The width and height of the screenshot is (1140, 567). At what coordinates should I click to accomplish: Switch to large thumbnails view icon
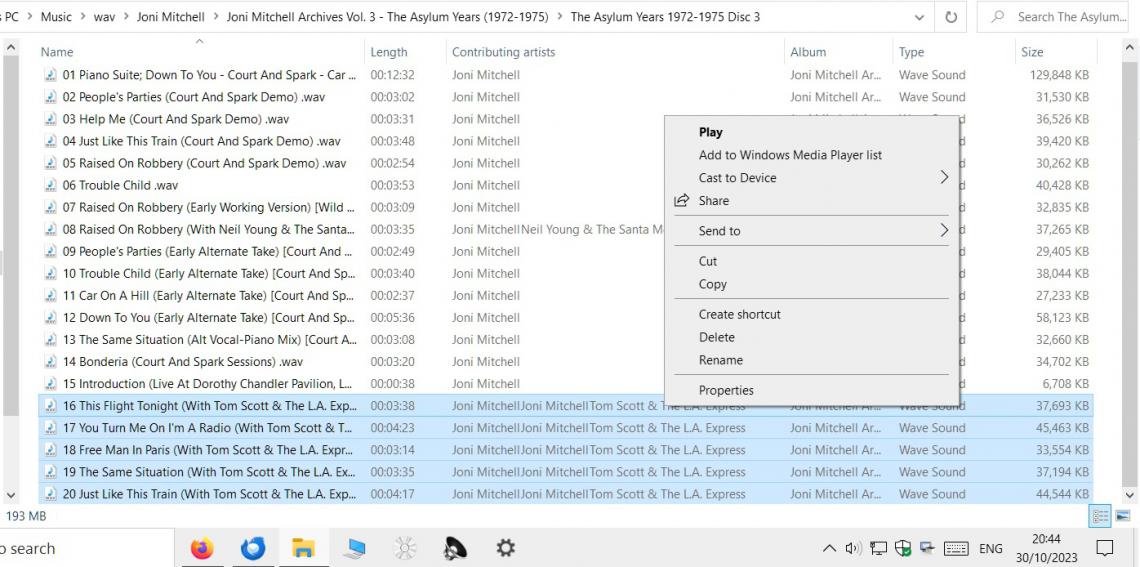[x=1123, y=516]
